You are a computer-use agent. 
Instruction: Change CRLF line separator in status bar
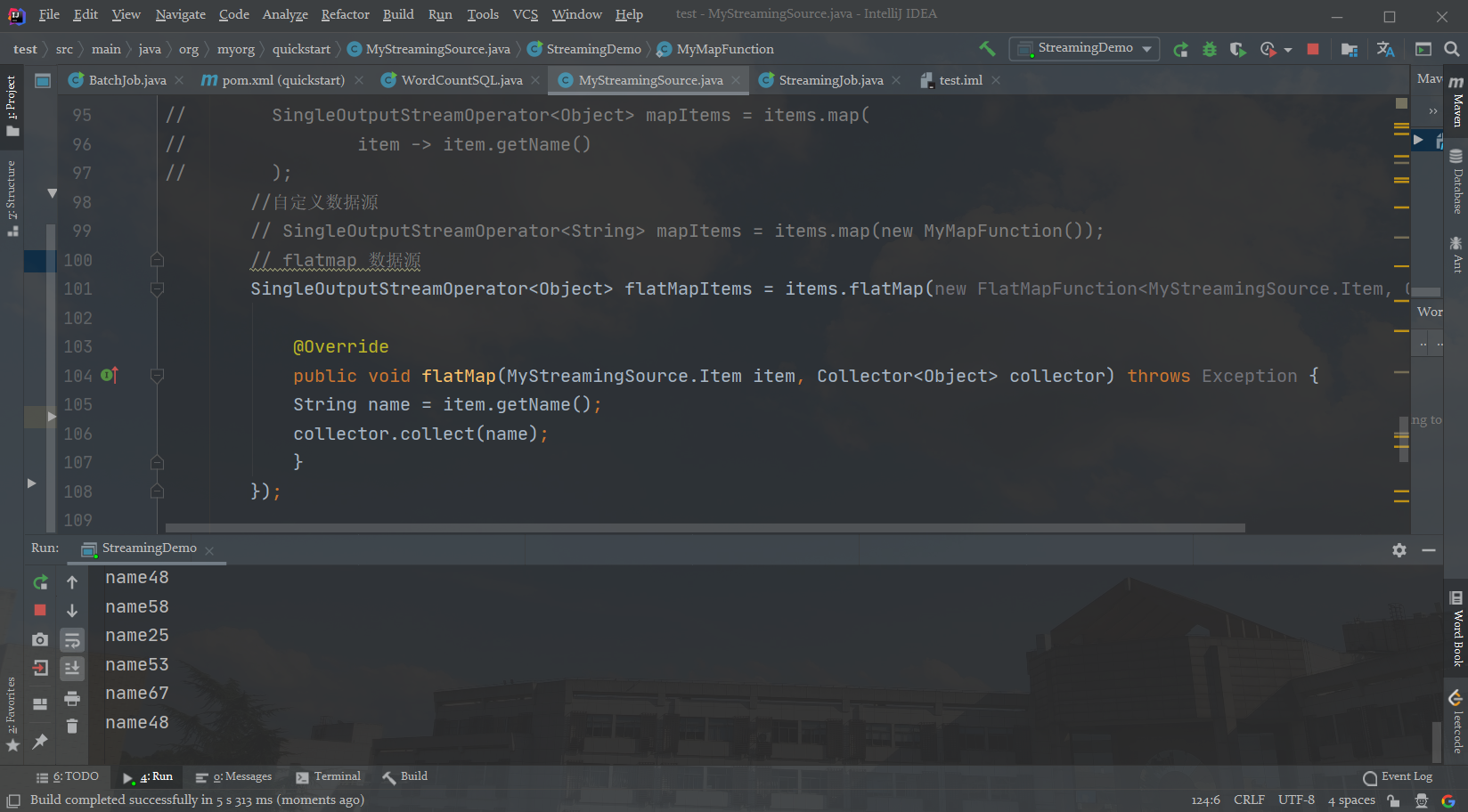coord(1249,800)
